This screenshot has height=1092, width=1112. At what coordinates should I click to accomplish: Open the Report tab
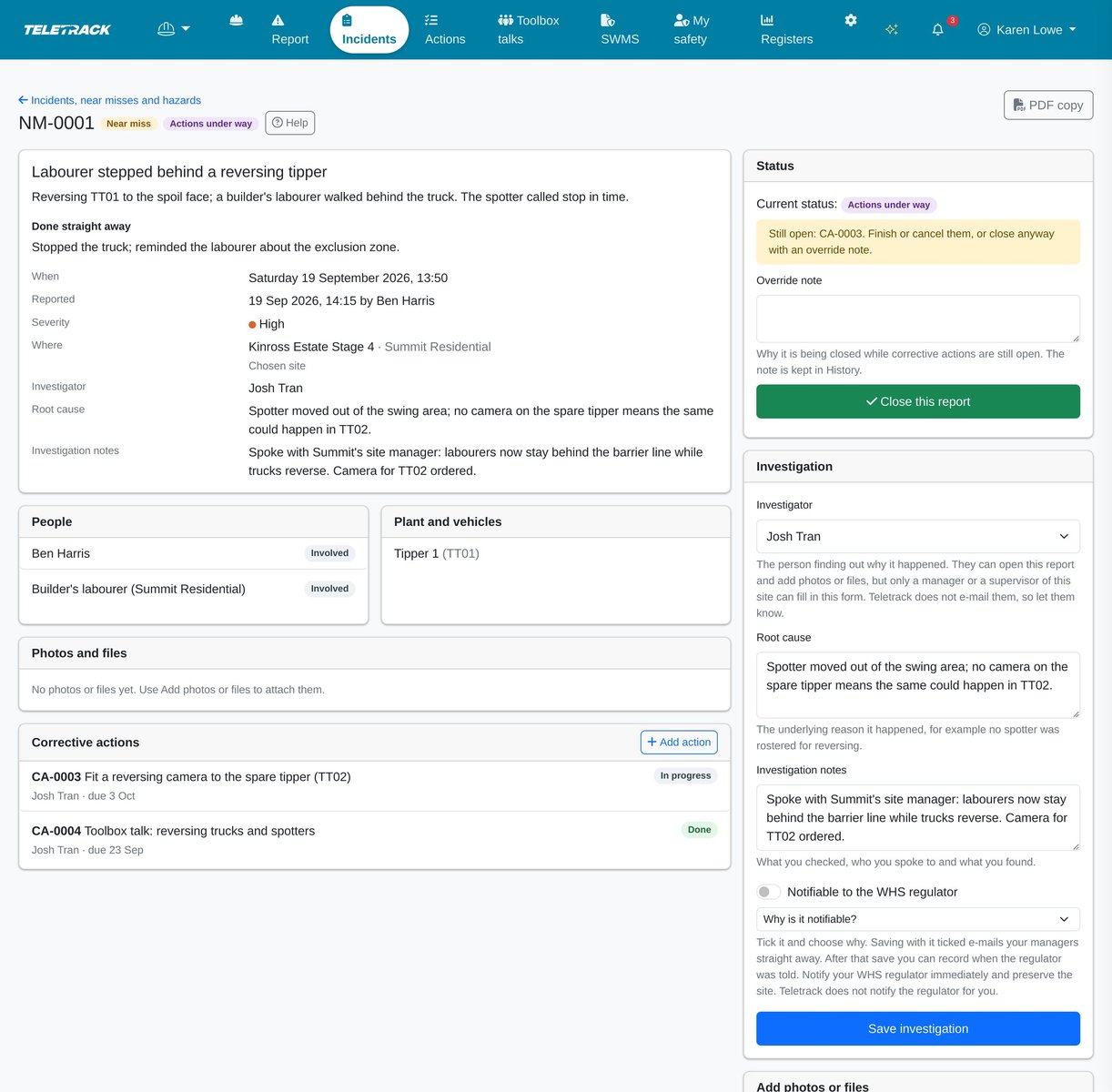289,30
